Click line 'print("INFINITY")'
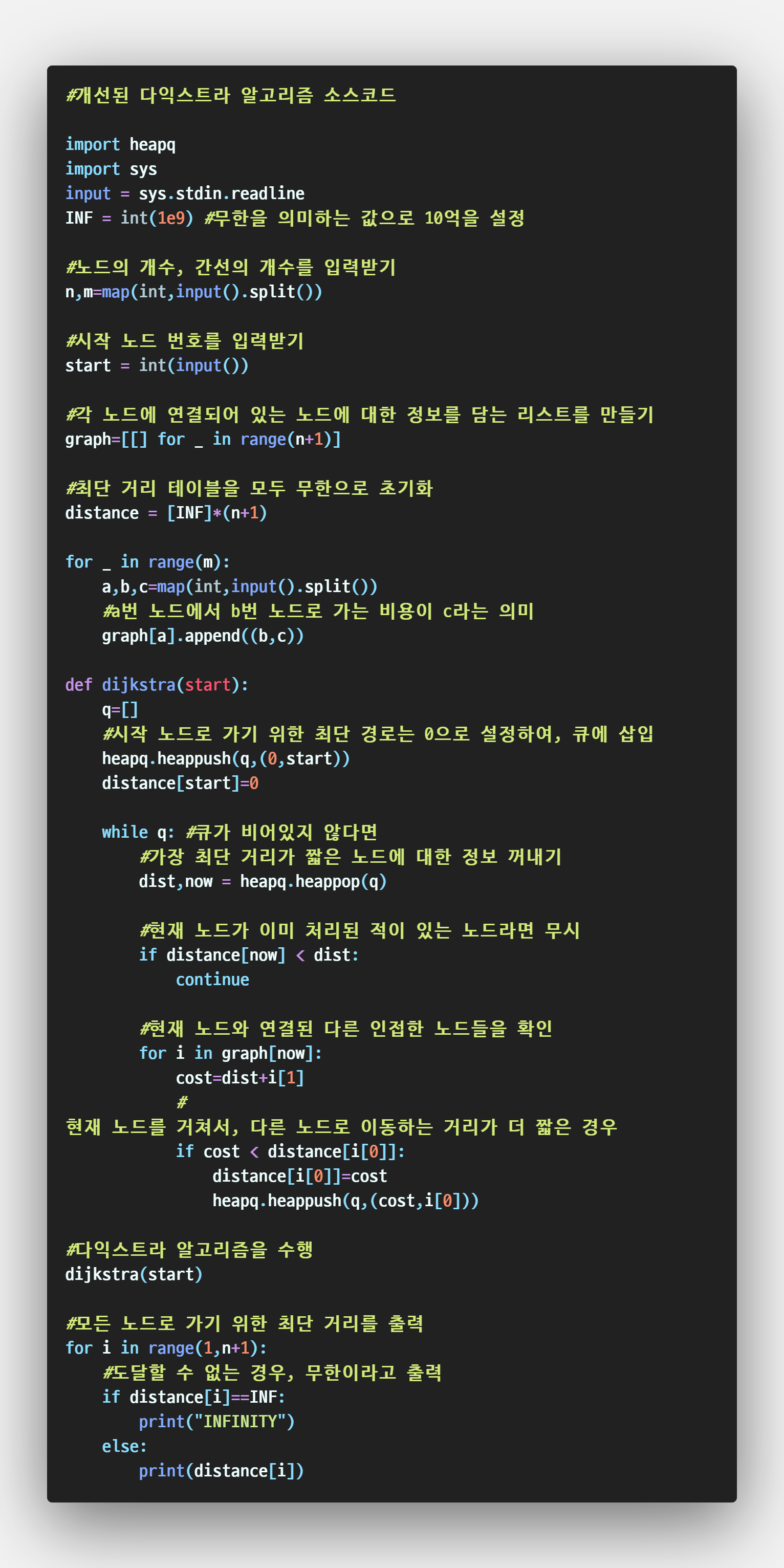This screenshot has width=784, height=1568. coord(216,1421)
